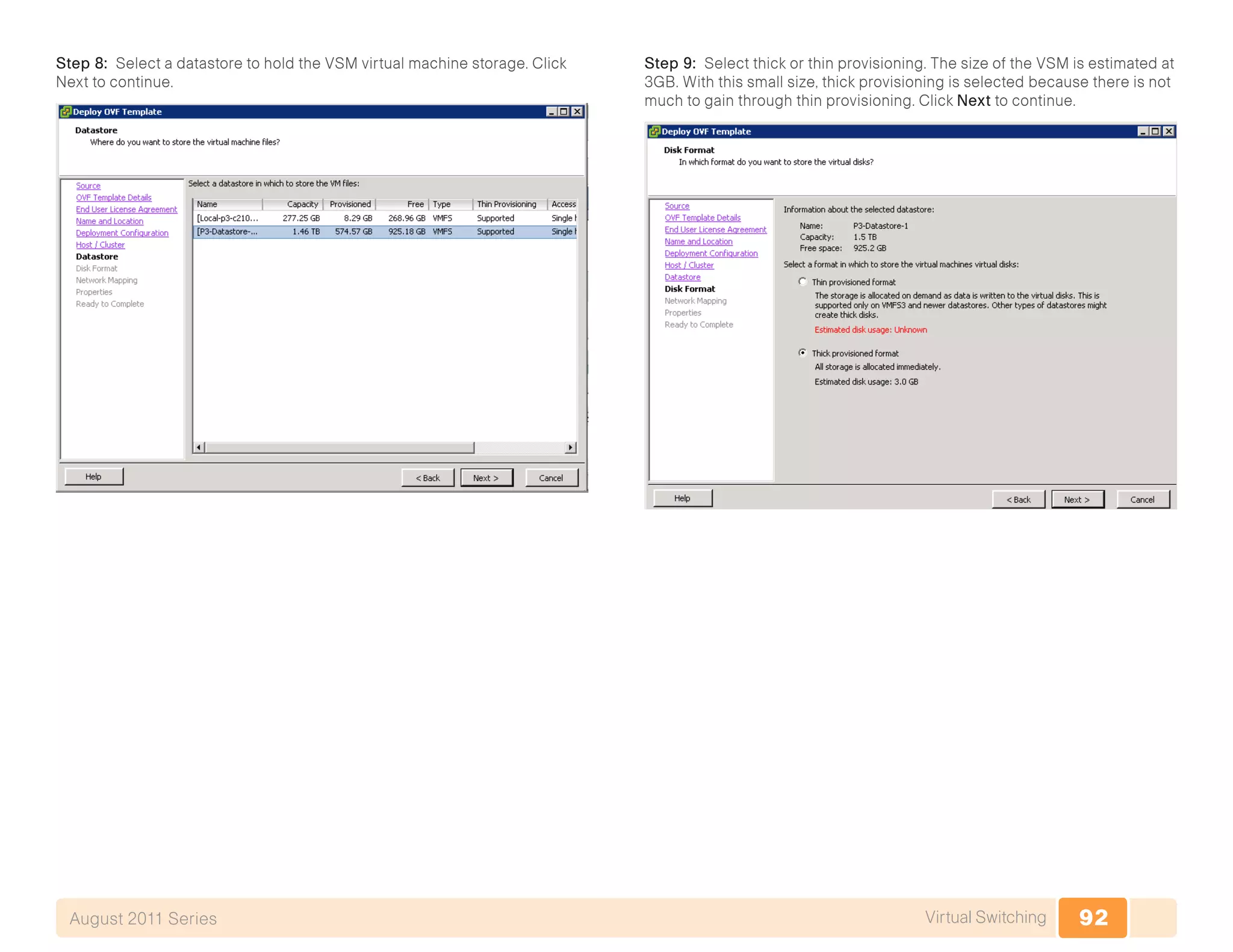Click the Deploy OVF Template icon in Disk Format dialog

pos(654,131)
